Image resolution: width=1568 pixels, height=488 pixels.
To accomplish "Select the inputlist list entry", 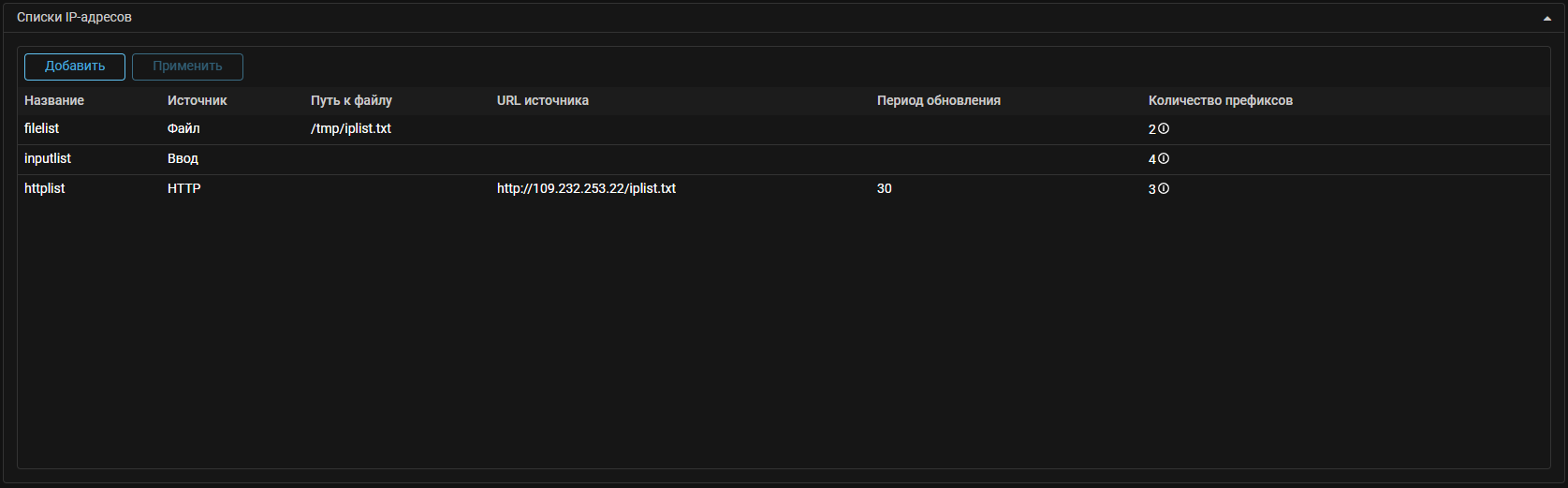I will click(48, 158).
